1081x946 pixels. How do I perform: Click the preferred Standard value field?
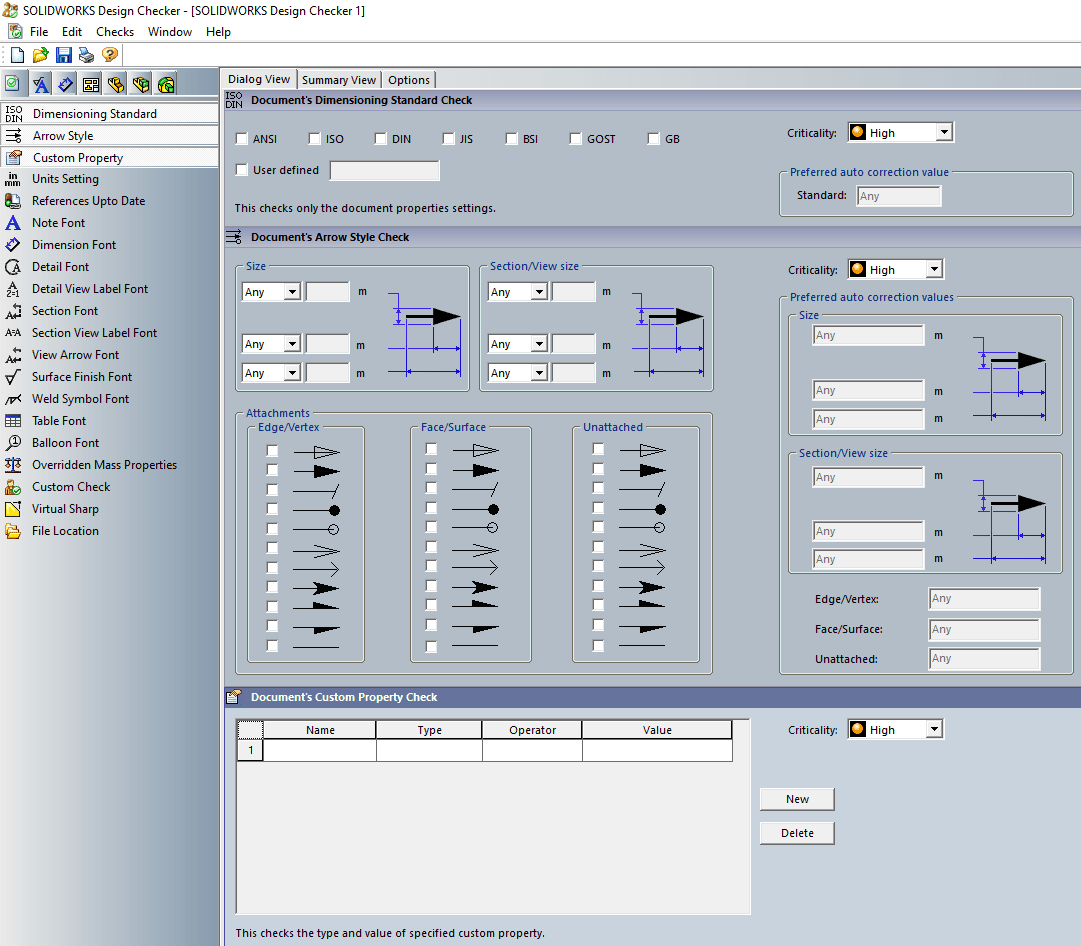[x=899, y=196]
